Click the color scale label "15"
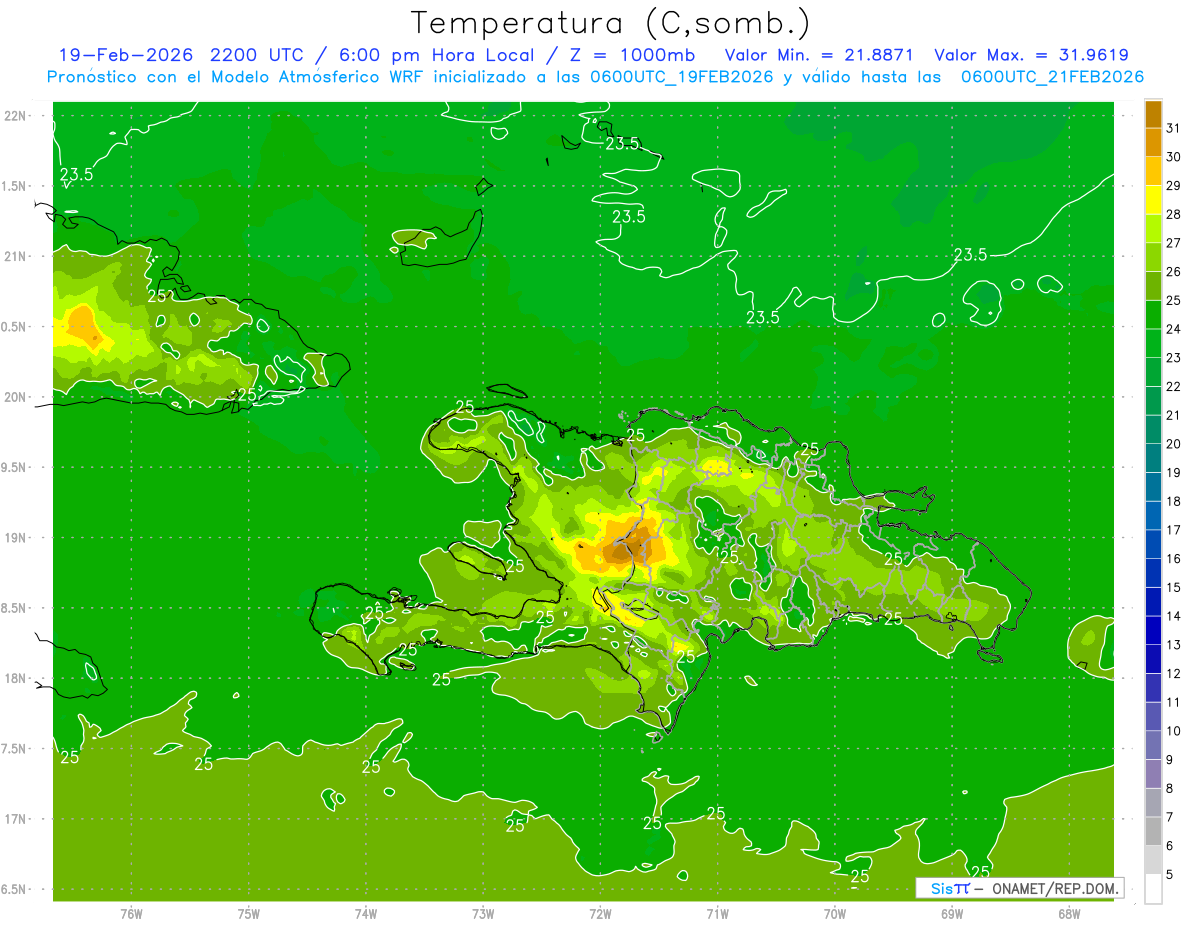 1173,587
